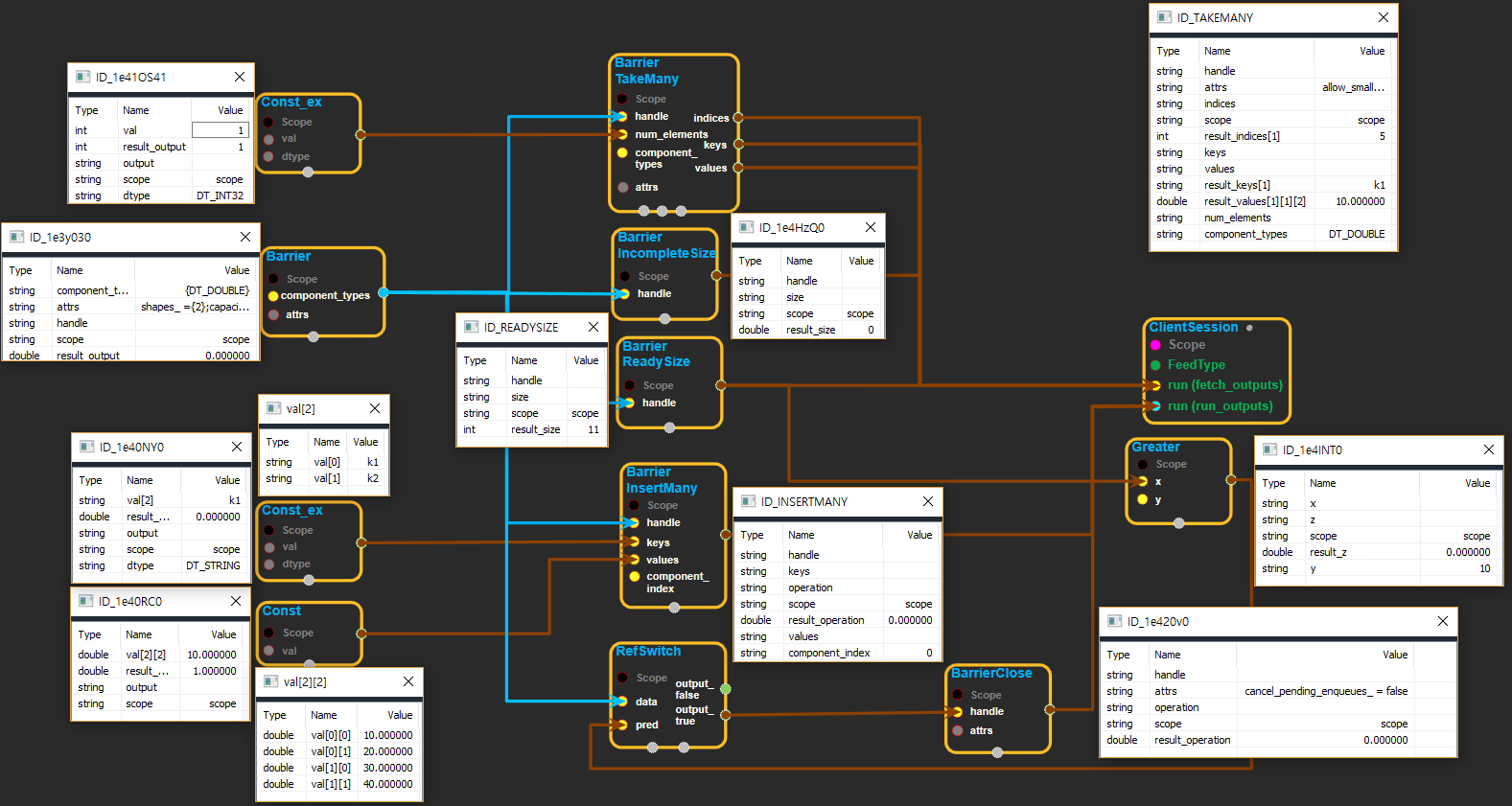This screenshot has height=806, width=1512.
Task: Click magenta Scope port on ClientSession node
Action: tap(1155, 345)
